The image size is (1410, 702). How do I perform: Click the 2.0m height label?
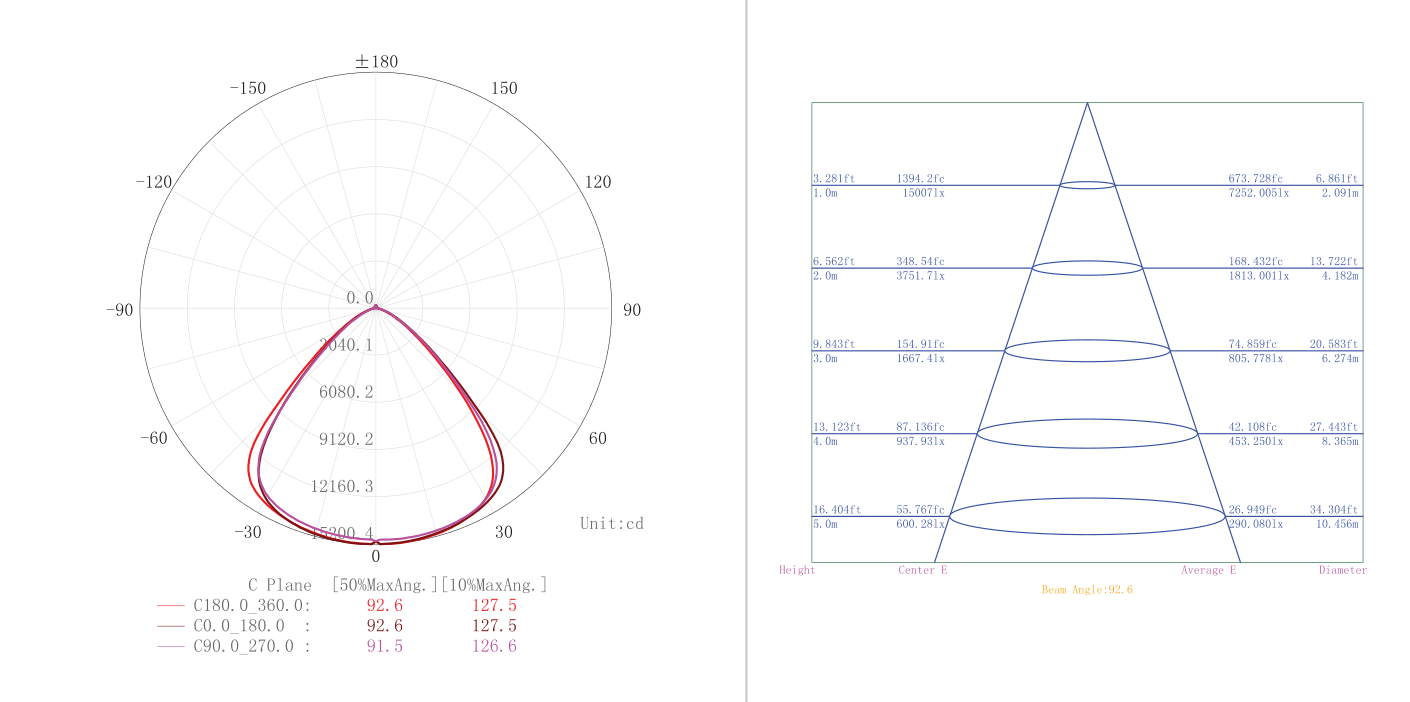[x=825, y=276]
